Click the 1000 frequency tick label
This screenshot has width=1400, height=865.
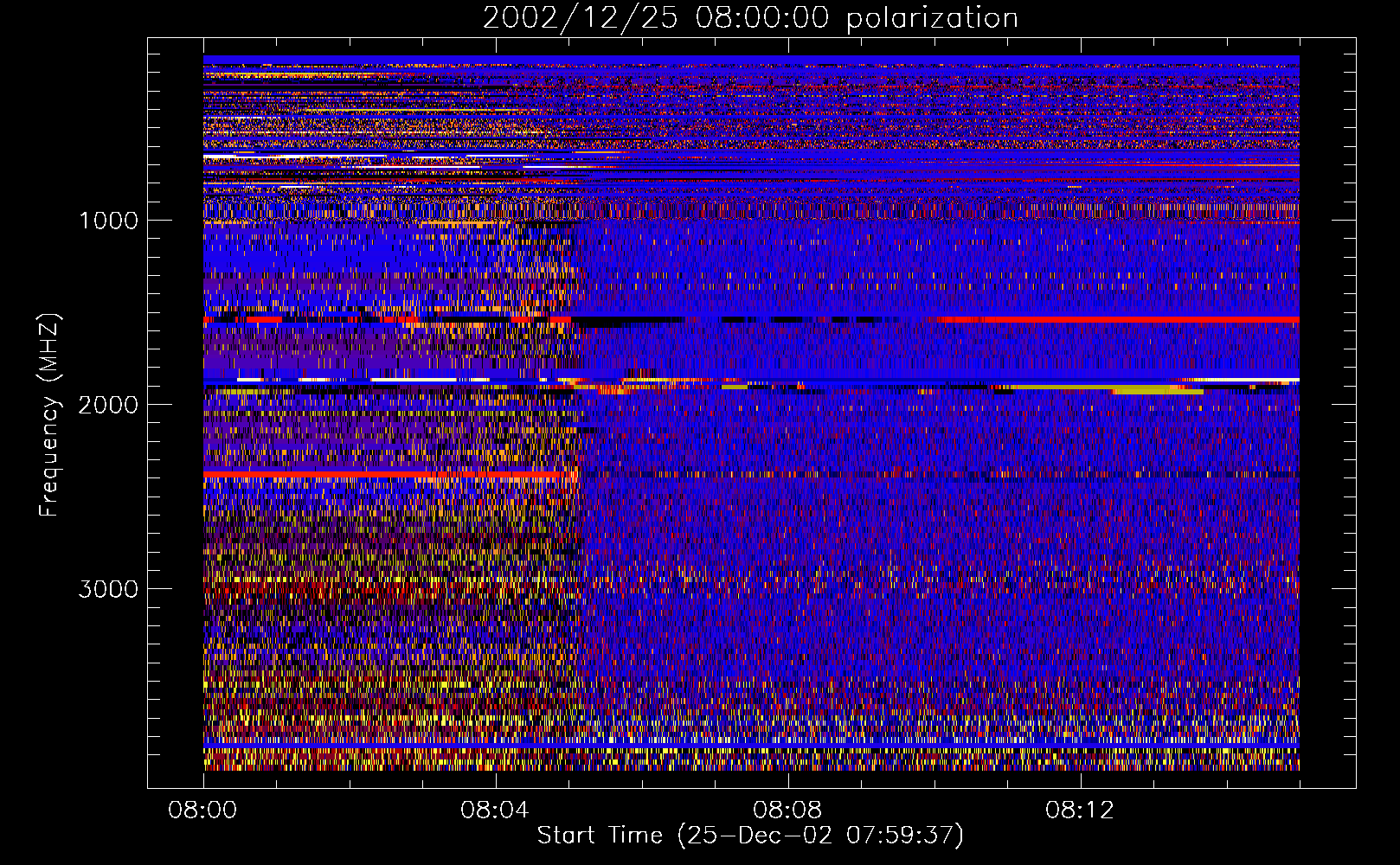[x=109, y=221]
